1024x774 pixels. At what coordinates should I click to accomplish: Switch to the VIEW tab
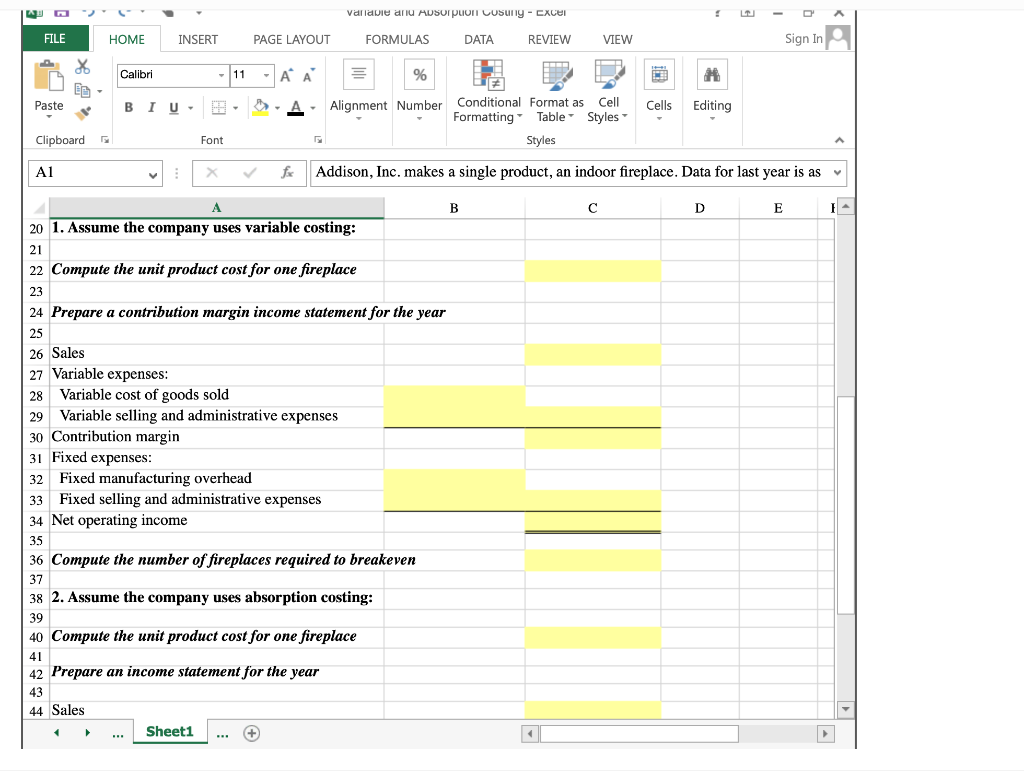click(x=617, y=40)
